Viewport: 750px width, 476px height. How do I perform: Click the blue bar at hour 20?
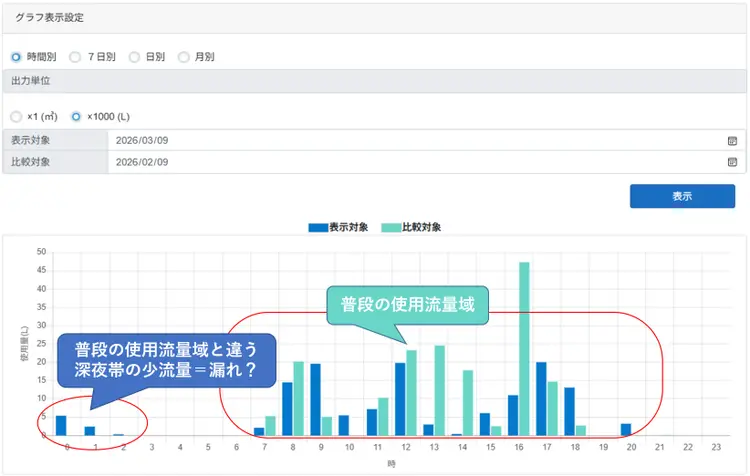(626, 430)
